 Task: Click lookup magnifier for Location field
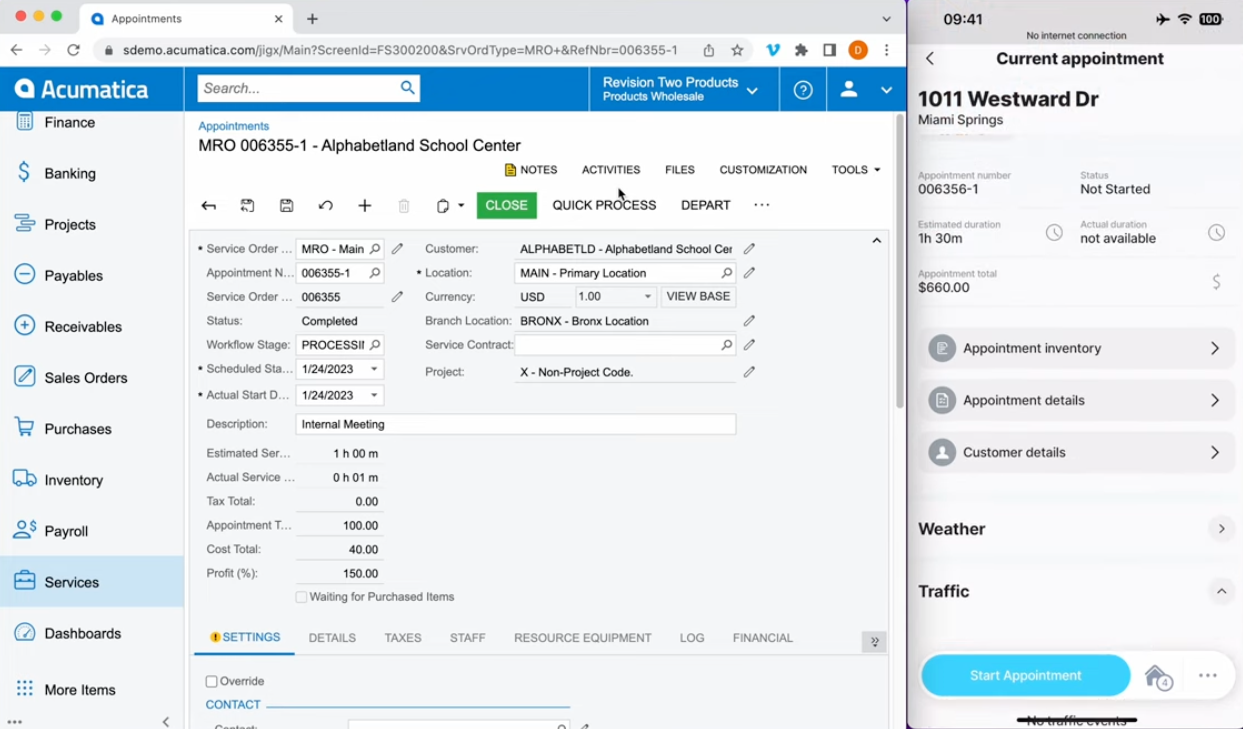click(x=726, y=273)
